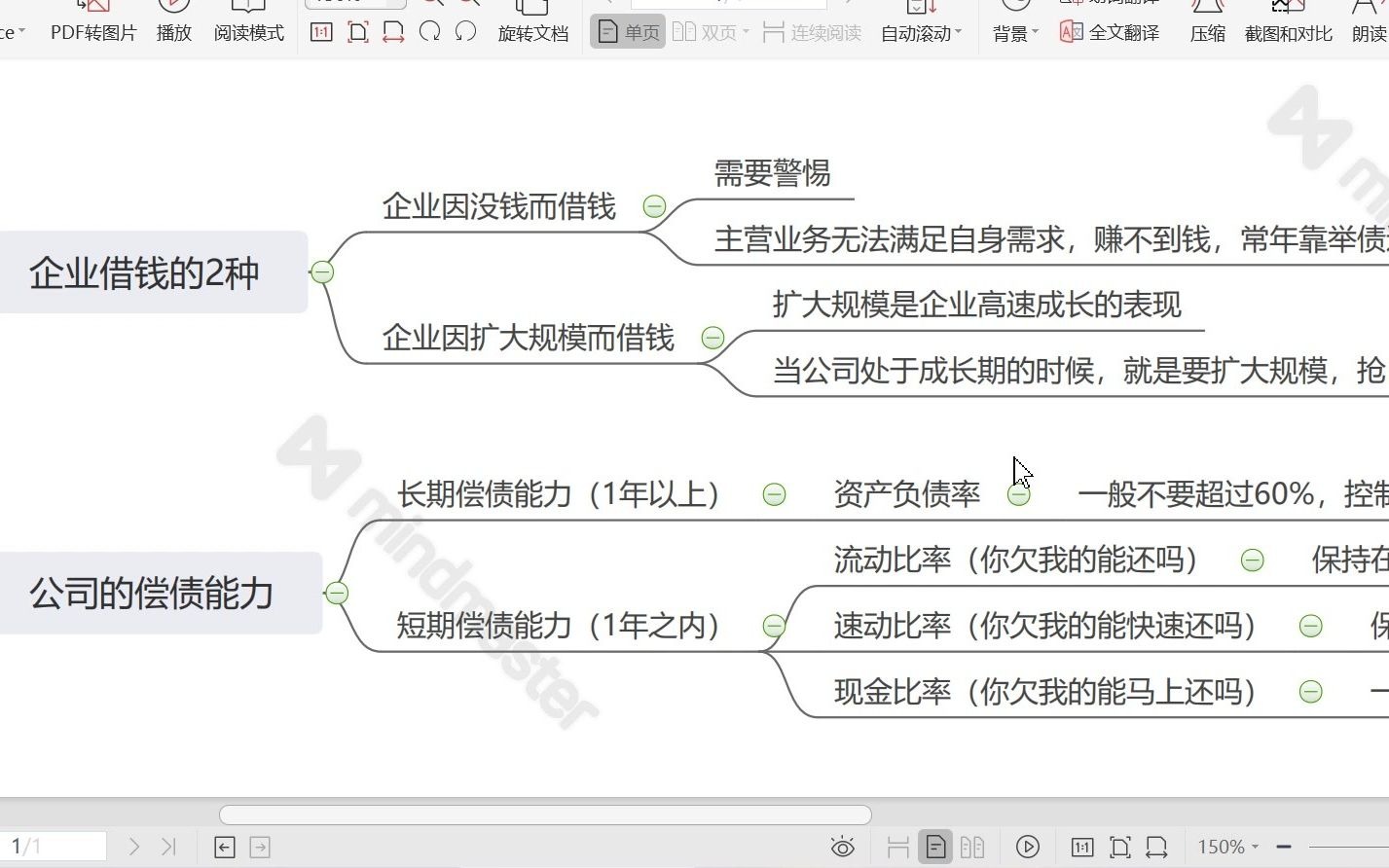The image size is (1389, 868).
Task: Set actual size with top toolbar 1:1 icon
Action: (x=321, y=32)
